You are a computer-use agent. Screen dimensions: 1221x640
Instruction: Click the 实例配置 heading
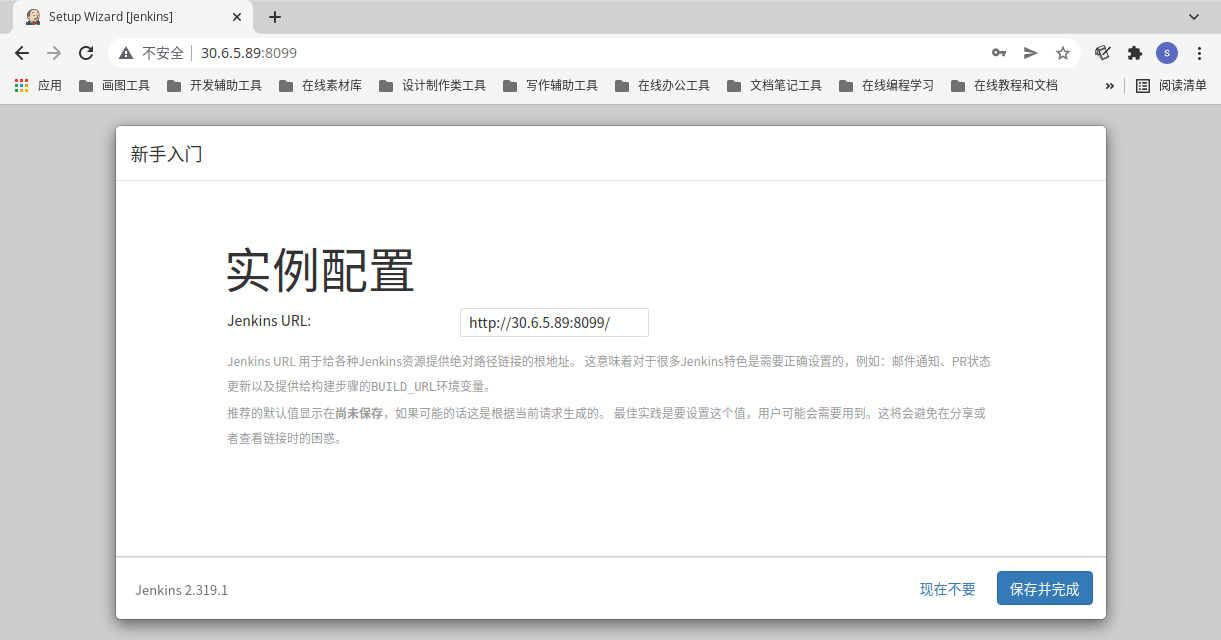pyautogui.click(x=320, y=269)
